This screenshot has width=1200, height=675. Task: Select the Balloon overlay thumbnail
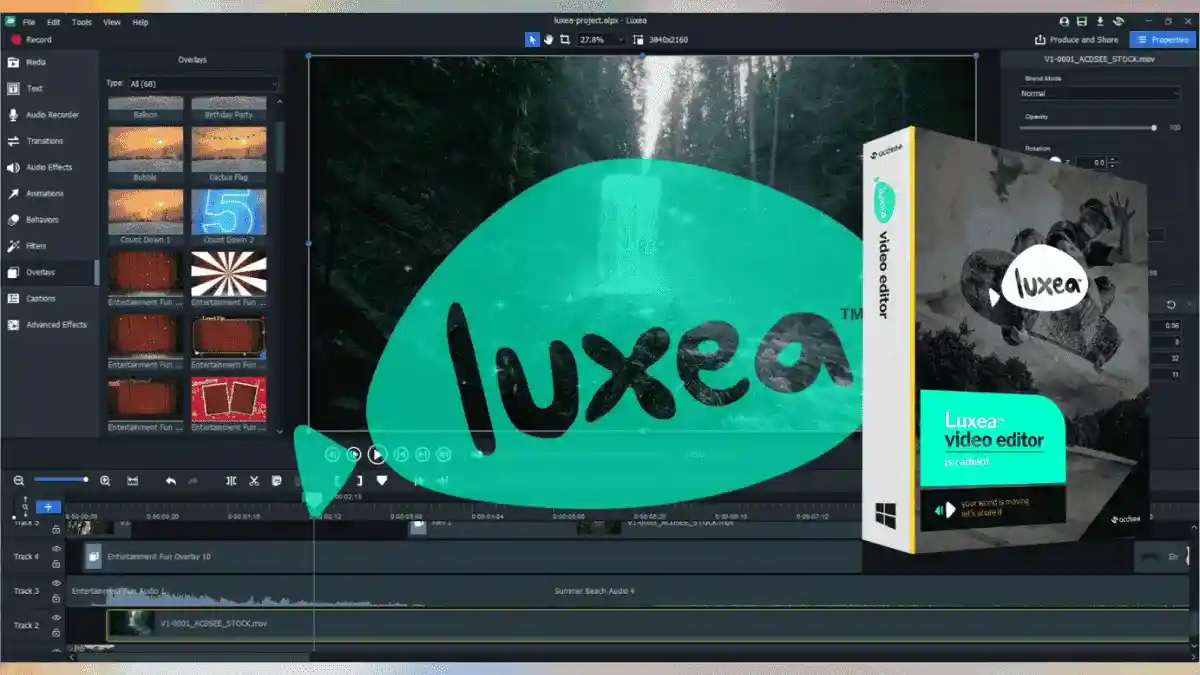coord(146,106)
